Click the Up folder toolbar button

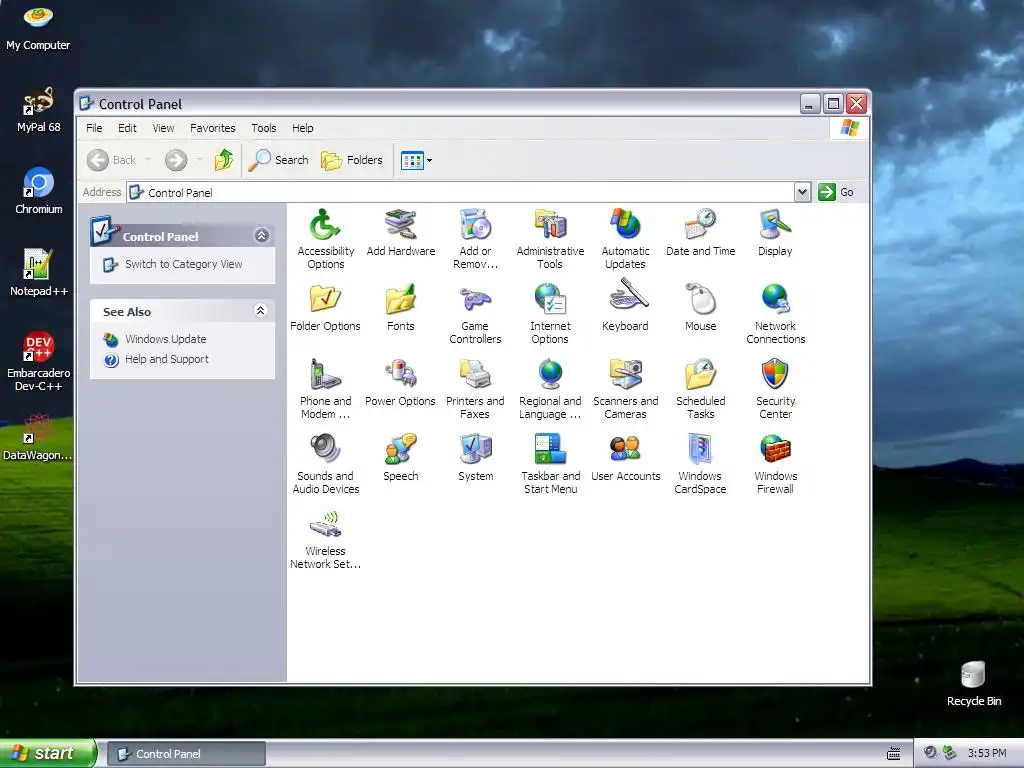coord(223,160)
